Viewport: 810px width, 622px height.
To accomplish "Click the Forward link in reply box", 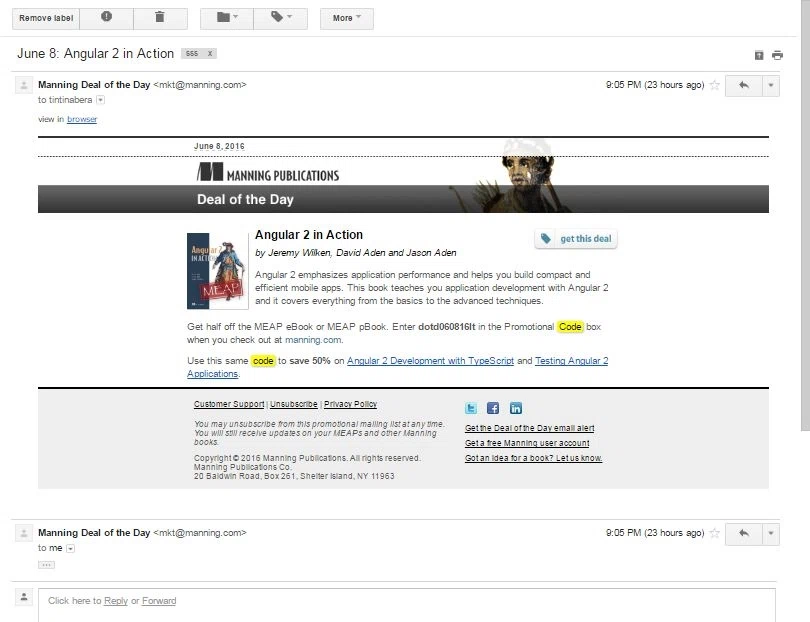I will click(159, 600).
